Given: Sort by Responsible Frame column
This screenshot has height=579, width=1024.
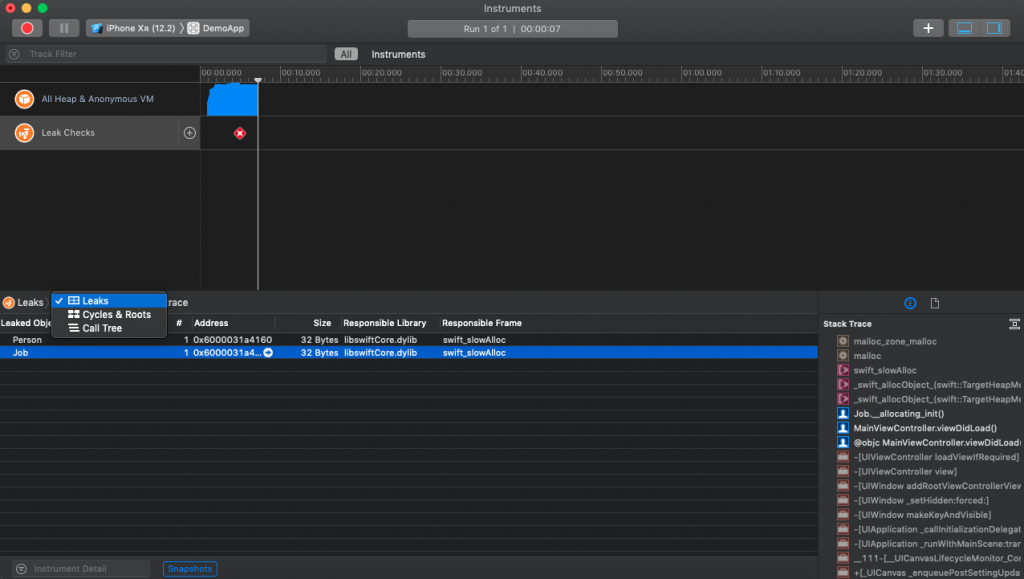Looking at the screenshot, I should click(482, 323).
